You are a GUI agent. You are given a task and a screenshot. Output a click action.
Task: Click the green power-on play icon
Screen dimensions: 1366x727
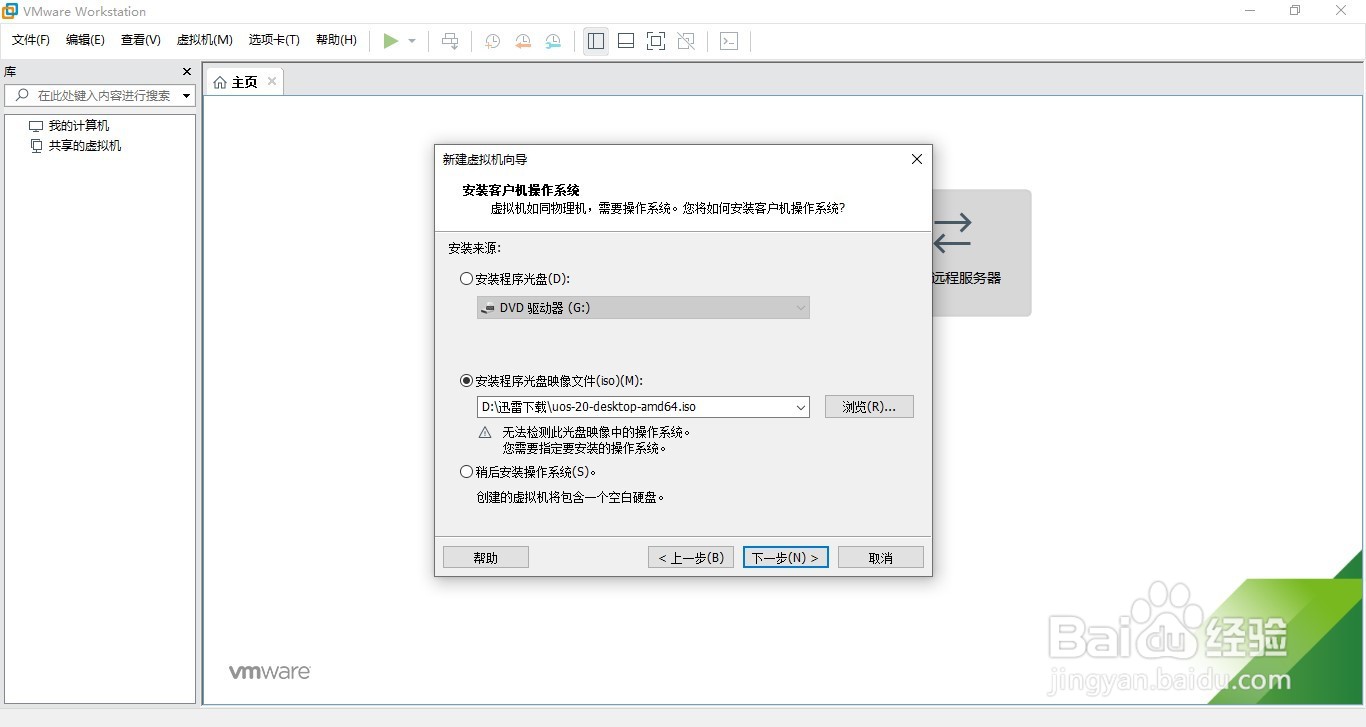[x=391, y=41]
